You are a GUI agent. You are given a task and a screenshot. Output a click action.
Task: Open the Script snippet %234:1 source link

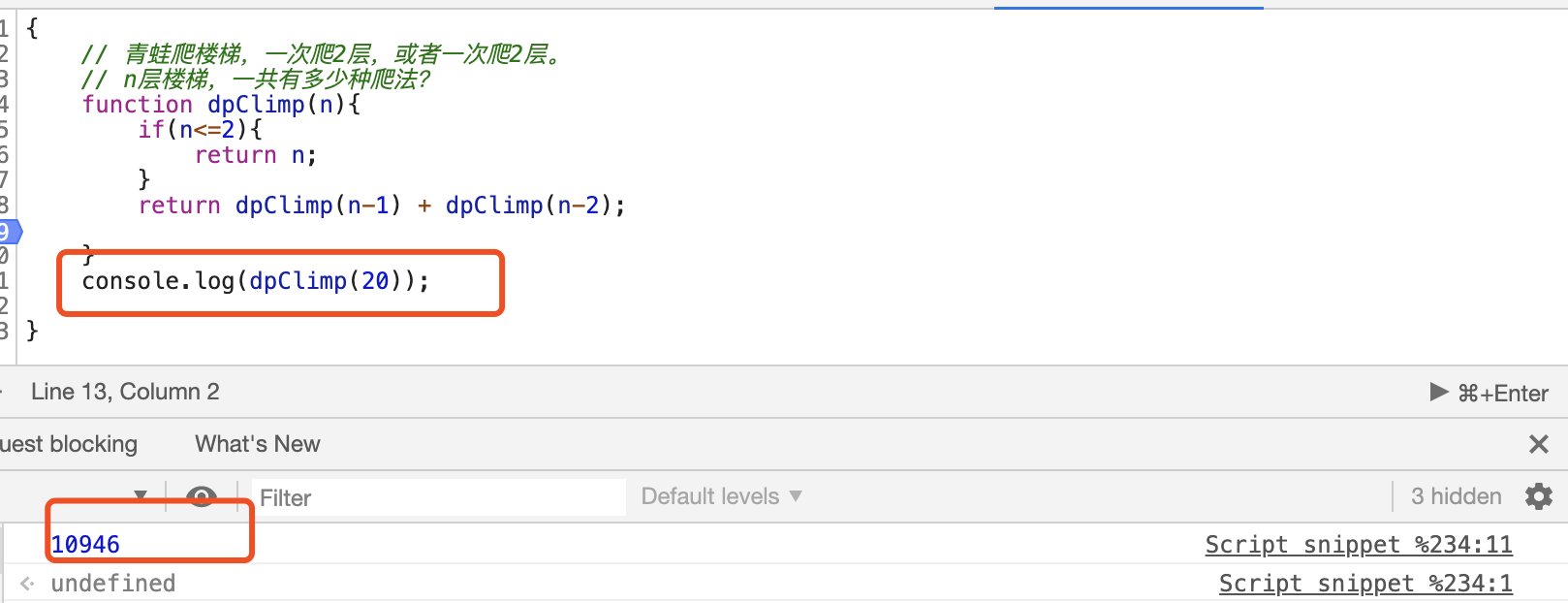[x=1364, y=584]
